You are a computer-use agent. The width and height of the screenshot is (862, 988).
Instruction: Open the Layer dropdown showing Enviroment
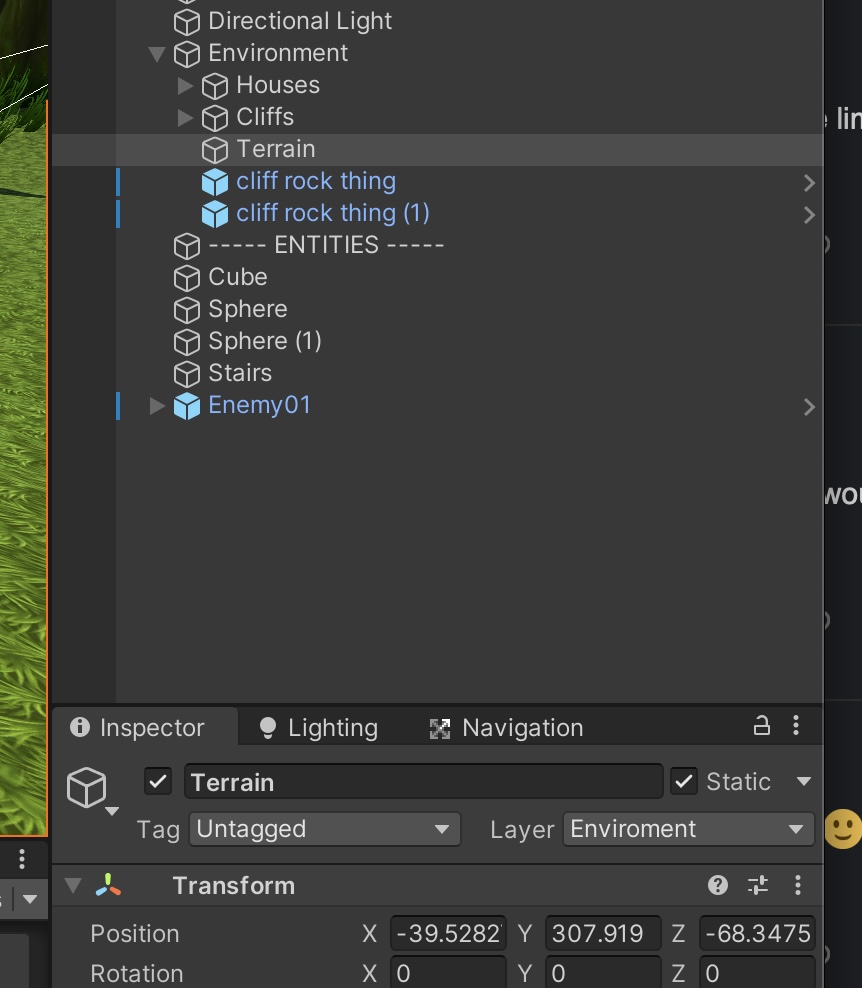click(687, 829)
